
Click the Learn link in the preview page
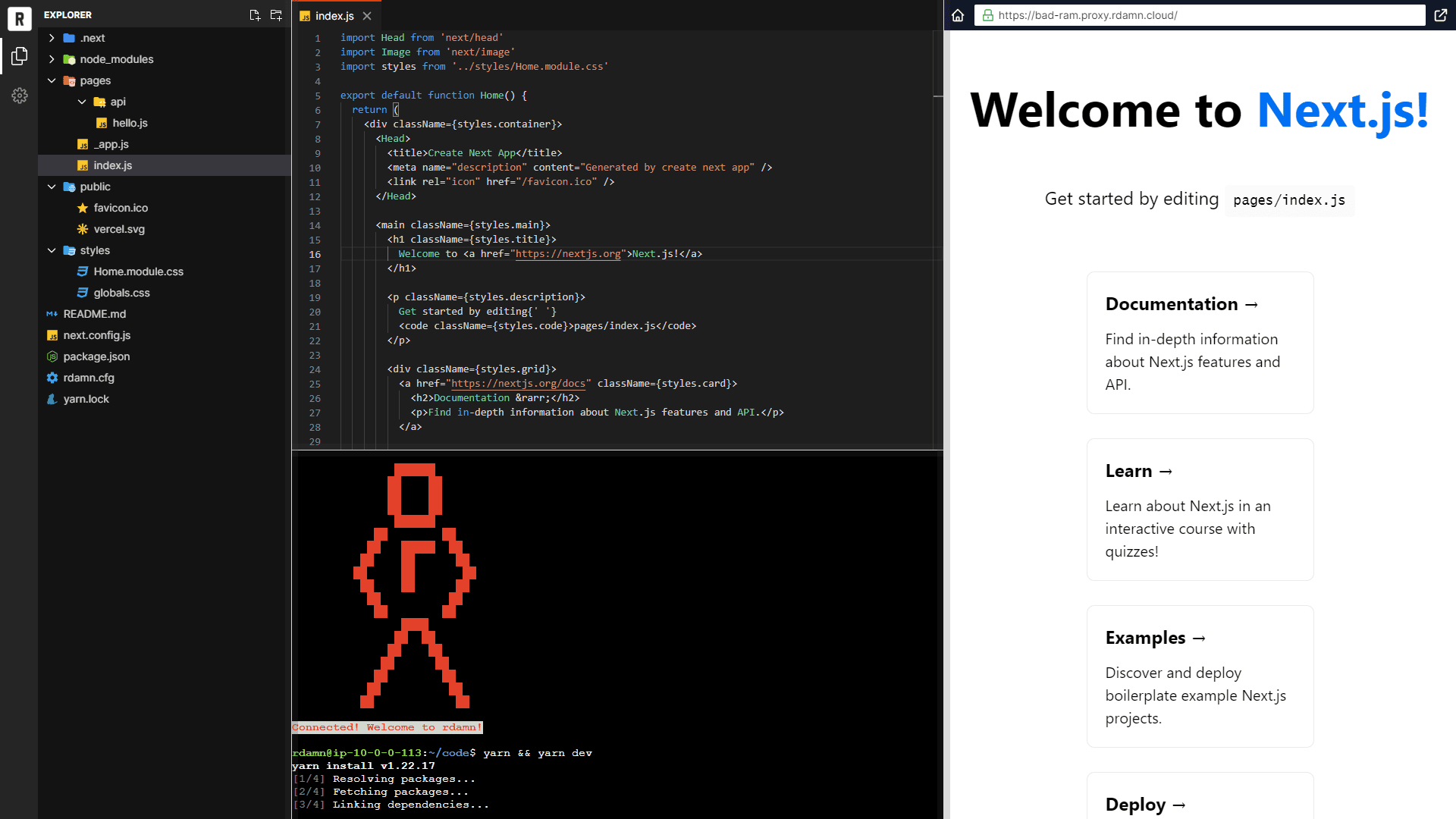[1138, 470]
